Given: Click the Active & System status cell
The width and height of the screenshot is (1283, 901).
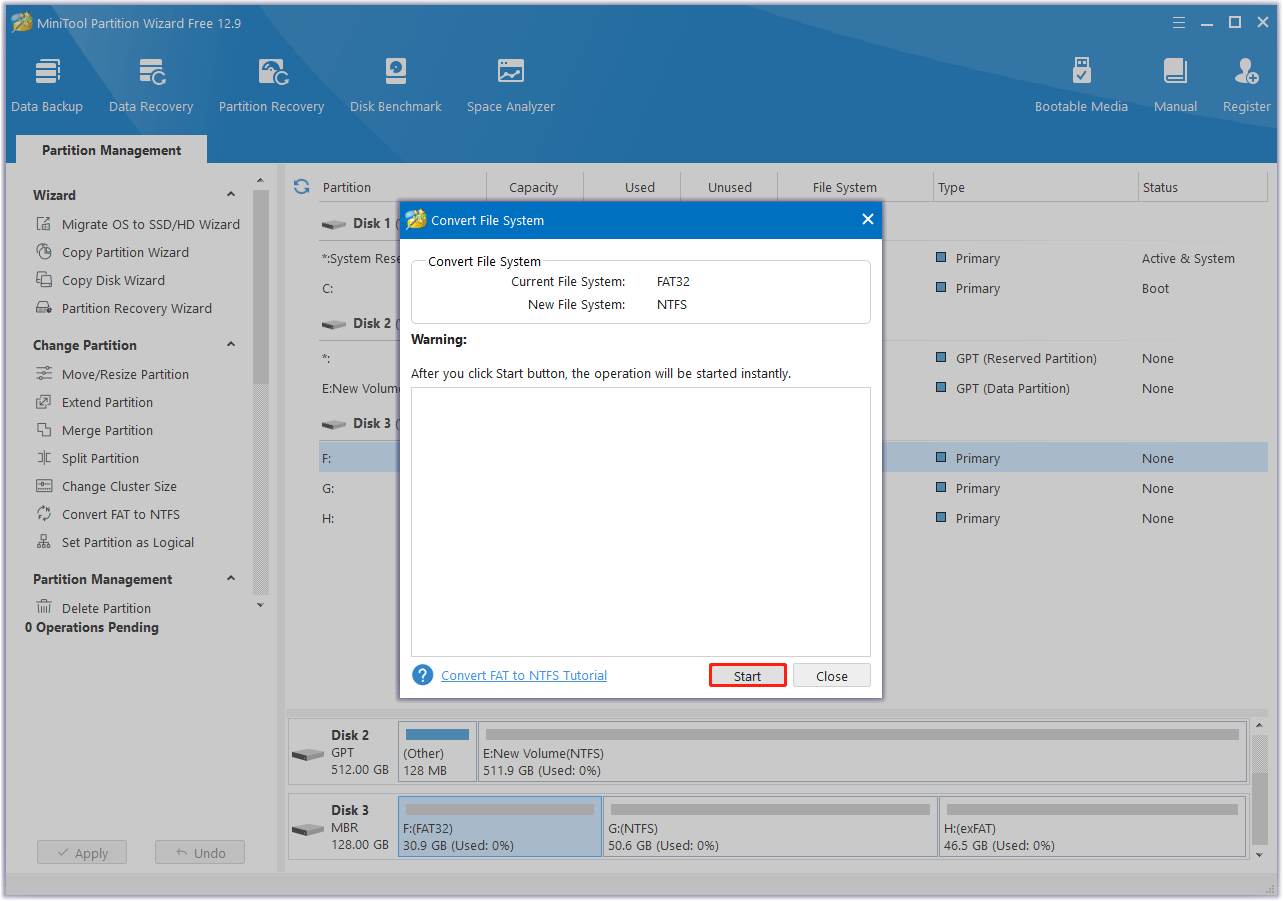Looking at the screenshot, I should tap(1188, 258).
